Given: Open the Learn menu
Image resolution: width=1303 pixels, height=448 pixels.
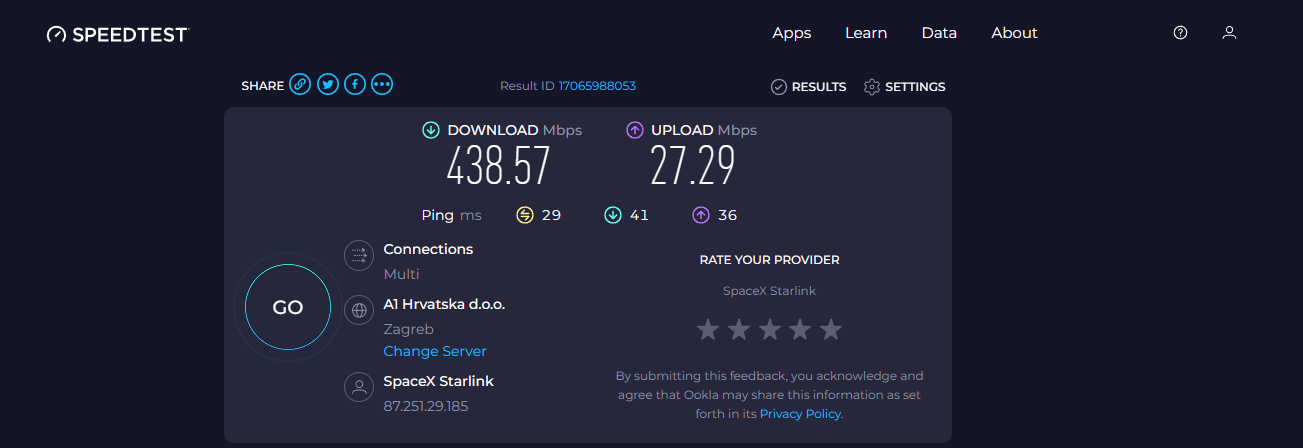Looking at the screenshot, I should (x=866, y=33).
